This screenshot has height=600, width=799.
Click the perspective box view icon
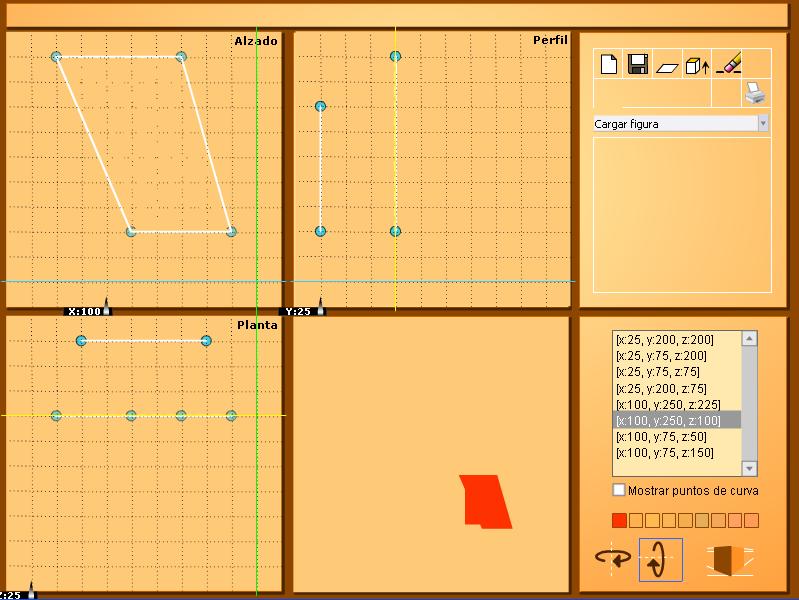(730, 560)
